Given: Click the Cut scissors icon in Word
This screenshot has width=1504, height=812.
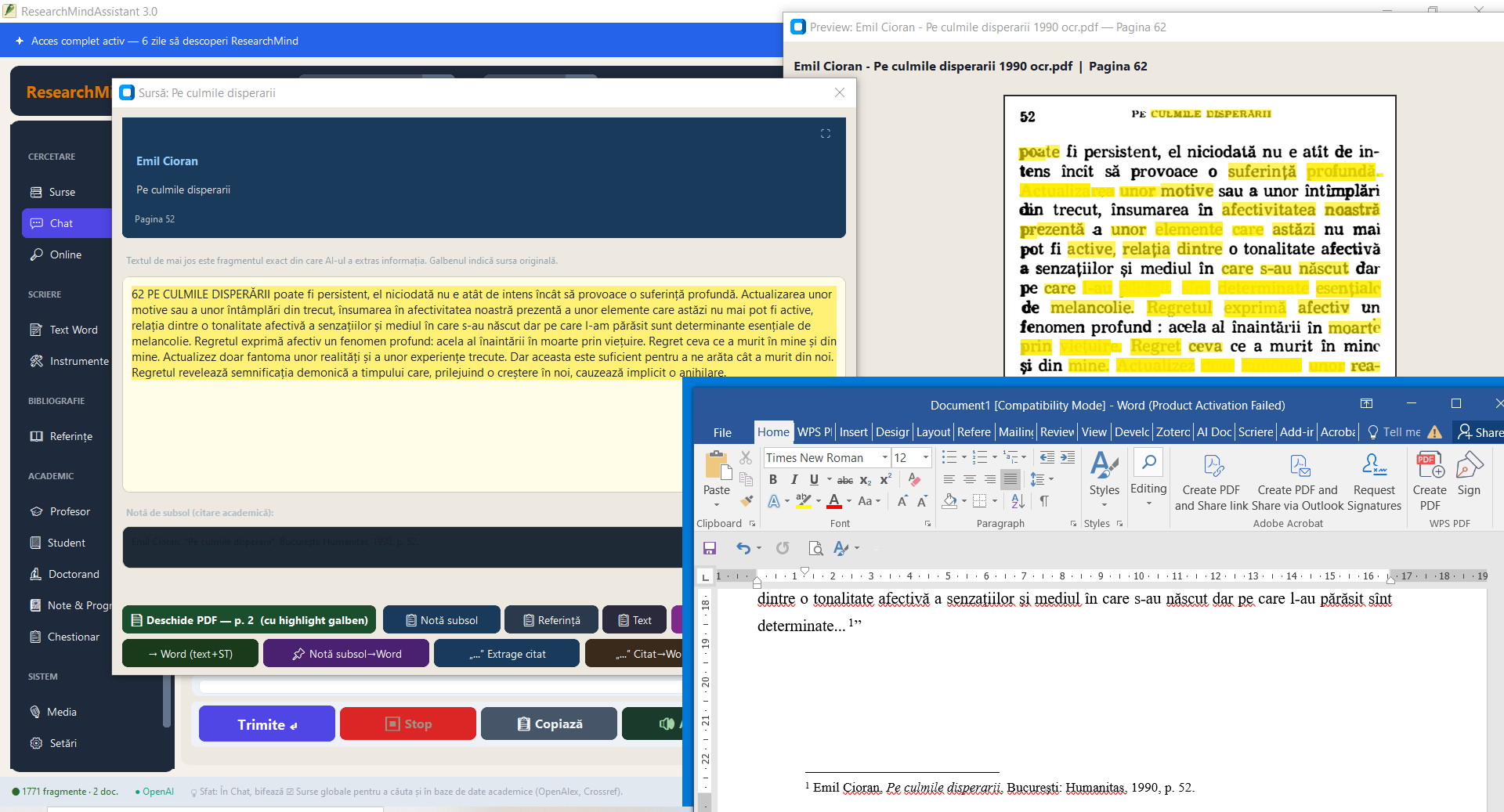Looking at the screenshot, I should pyautogui.click(x=746, y=457).
